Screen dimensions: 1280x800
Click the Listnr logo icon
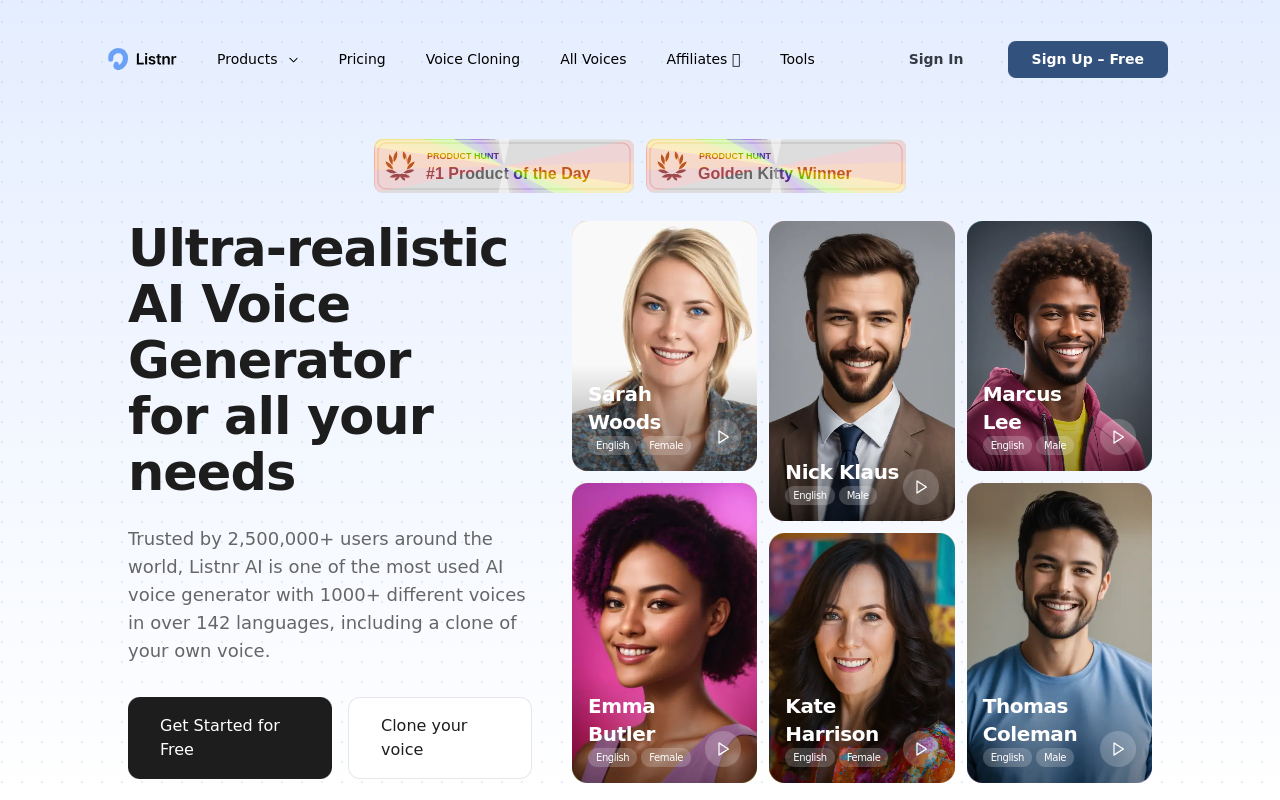click(118, 59)
